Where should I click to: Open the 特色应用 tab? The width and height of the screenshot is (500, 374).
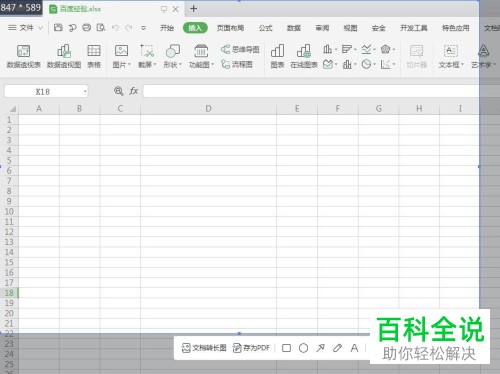point(456,28)
